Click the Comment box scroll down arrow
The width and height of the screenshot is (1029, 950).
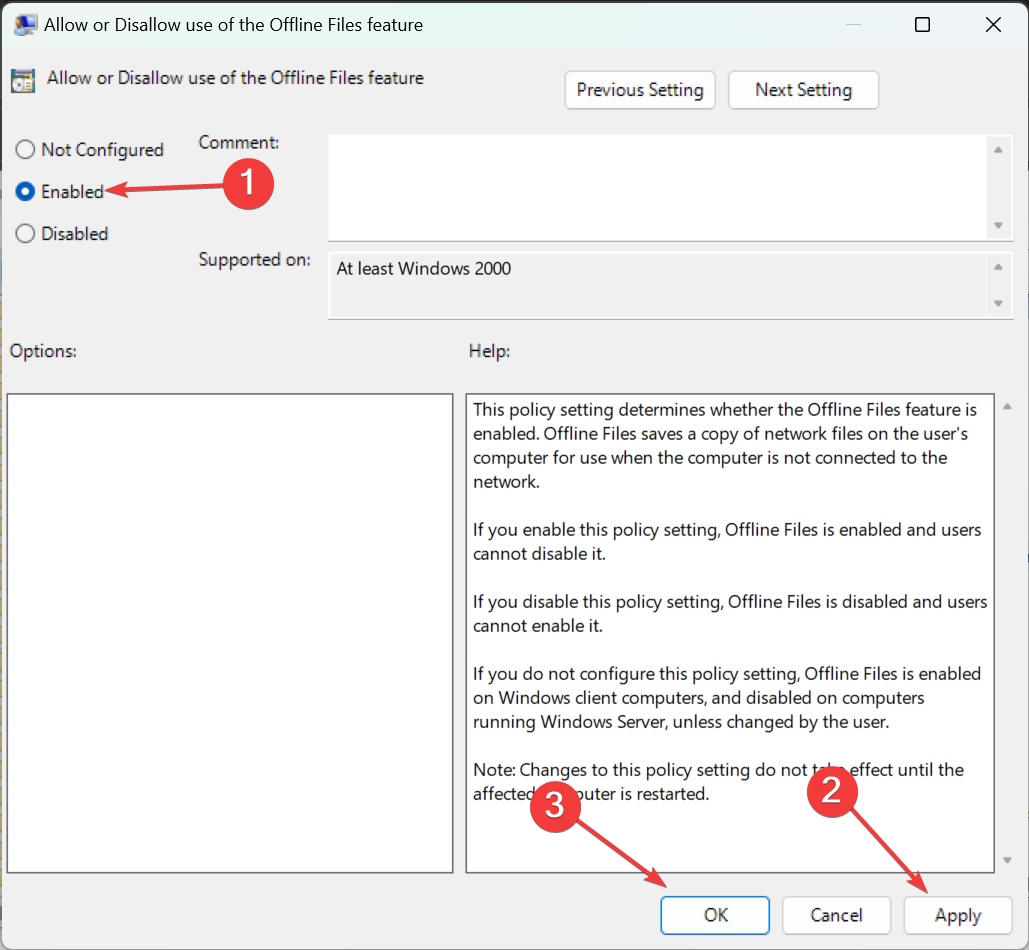pos(998,226)
